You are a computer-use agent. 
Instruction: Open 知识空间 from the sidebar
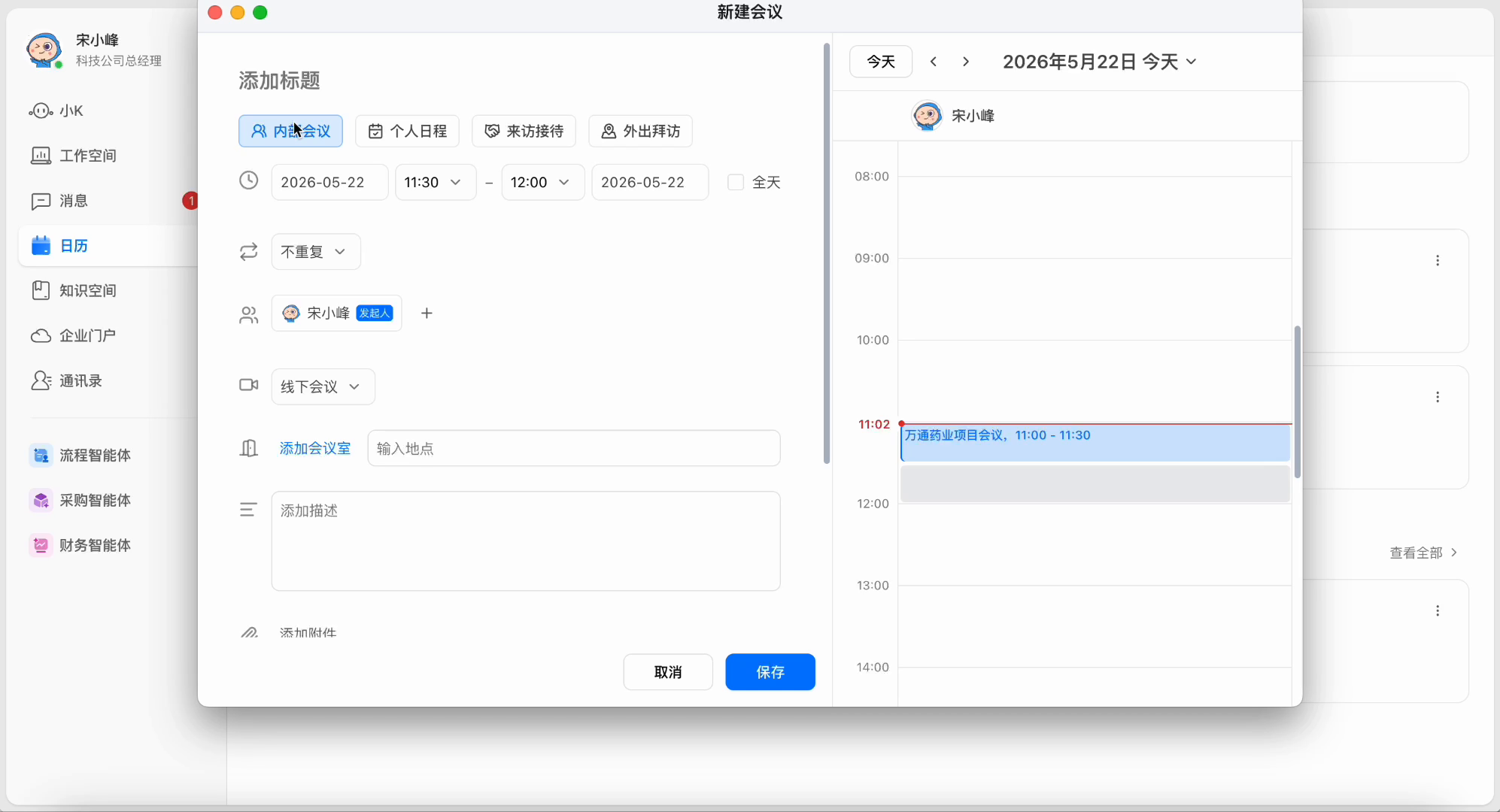point(73,290)
